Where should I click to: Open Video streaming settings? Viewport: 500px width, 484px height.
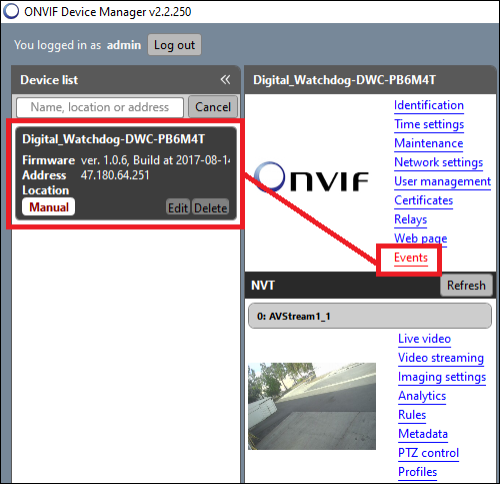coord(441,358)
